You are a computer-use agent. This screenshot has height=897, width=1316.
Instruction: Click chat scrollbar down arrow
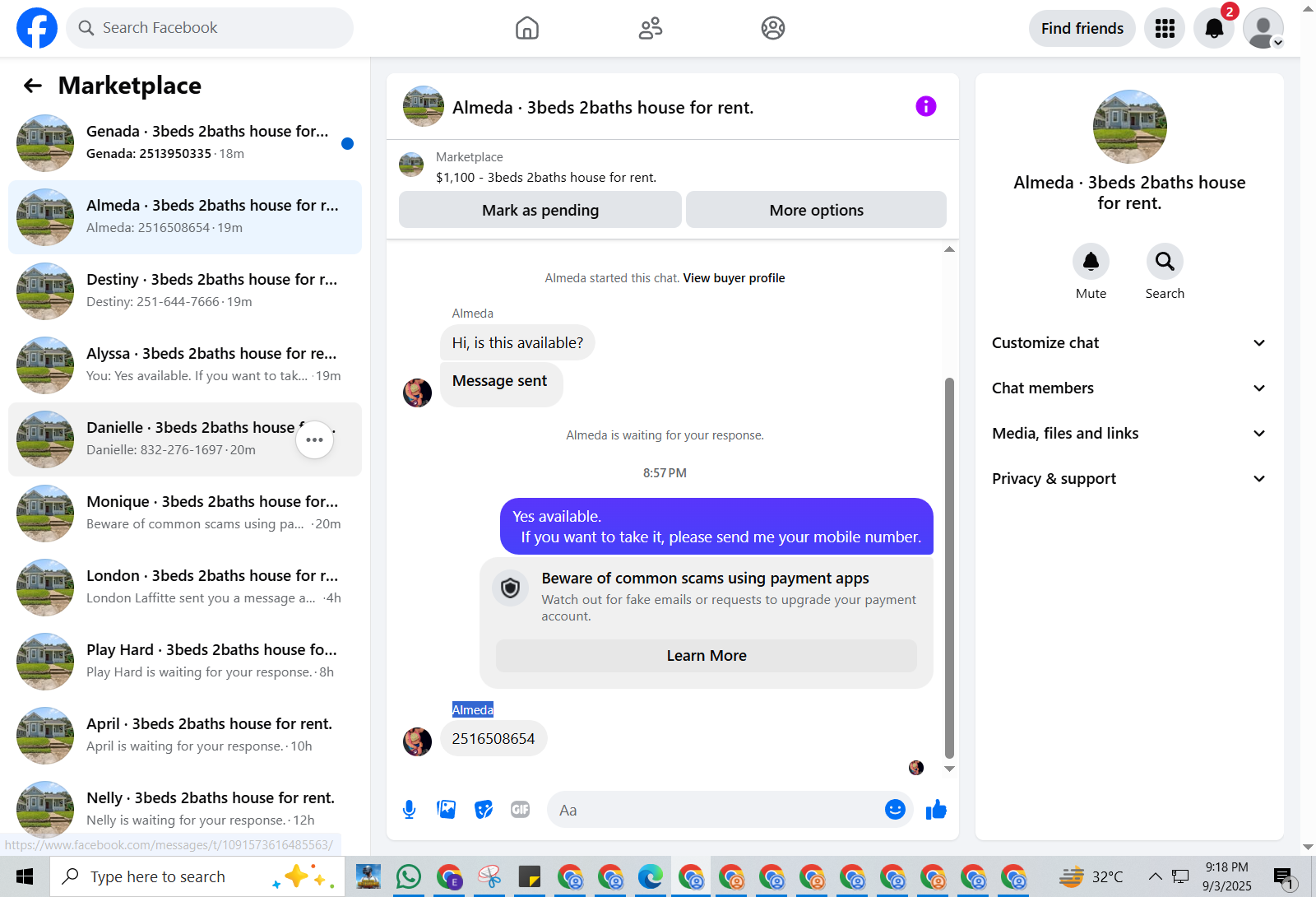pyautogui.click(x=949, y=769)
